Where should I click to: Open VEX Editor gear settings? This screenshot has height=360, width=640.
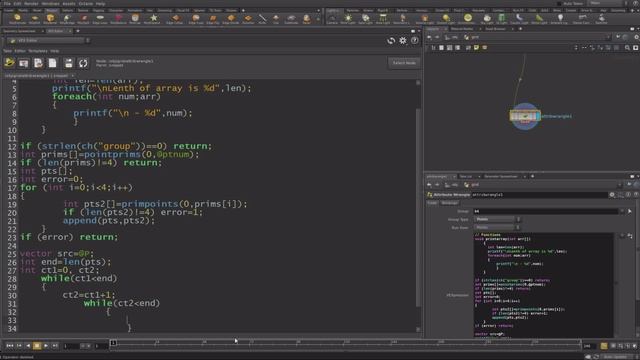403,40
